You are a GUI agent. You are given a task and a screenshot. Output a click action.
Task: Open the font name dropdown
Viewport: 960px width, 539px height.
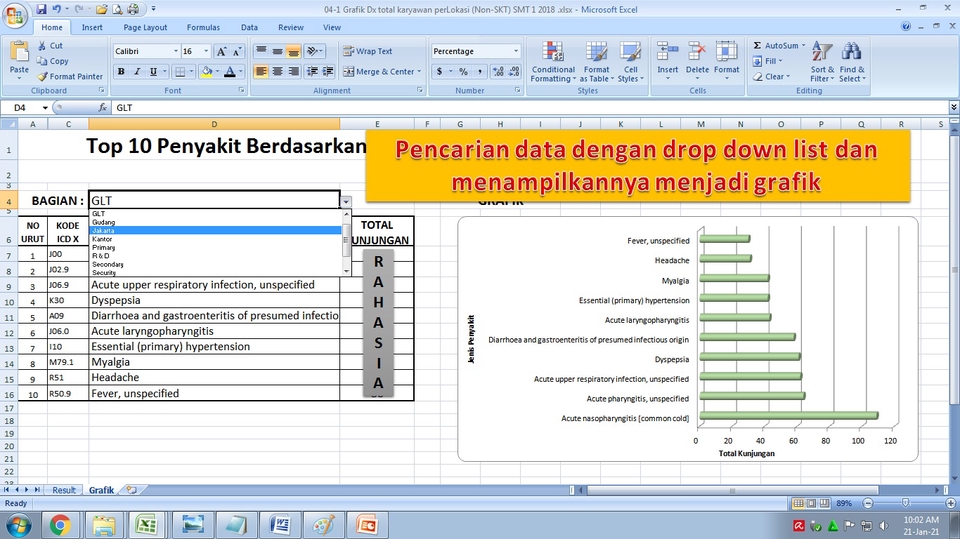click(x=176, y=51)
